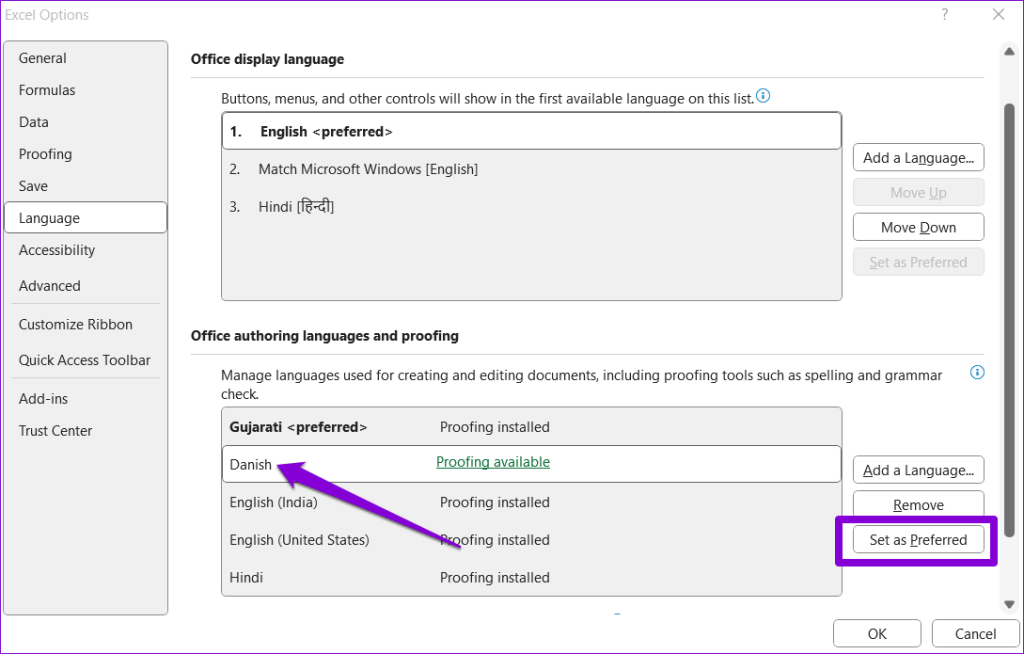Confirm changes with the OK button
Image resolution: width=1024 pixels, height=654 pixels.
point(877,634)
